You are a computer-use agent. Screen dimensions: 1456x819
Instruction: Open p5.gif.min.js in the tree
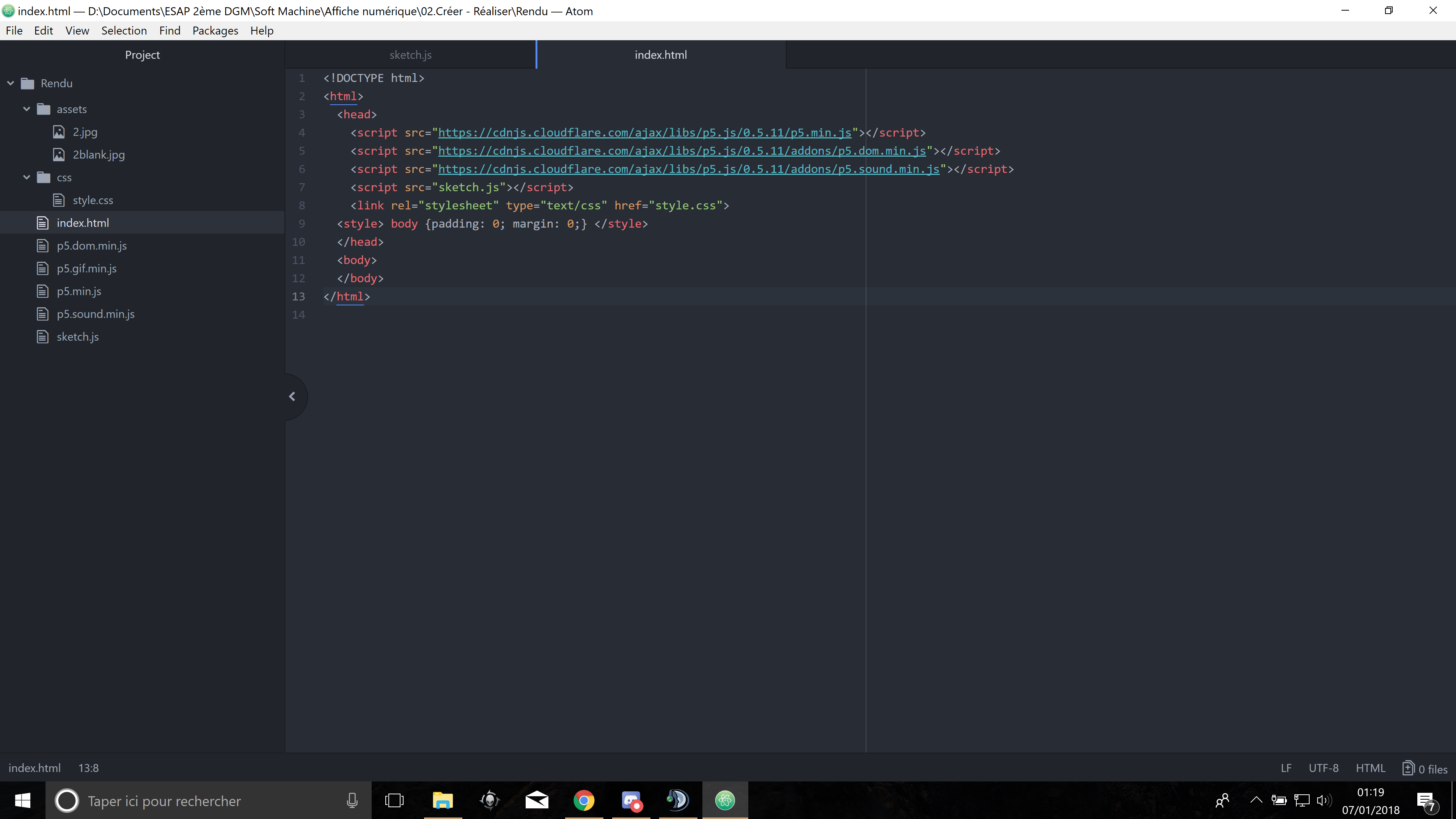click(x=86, y=269)
